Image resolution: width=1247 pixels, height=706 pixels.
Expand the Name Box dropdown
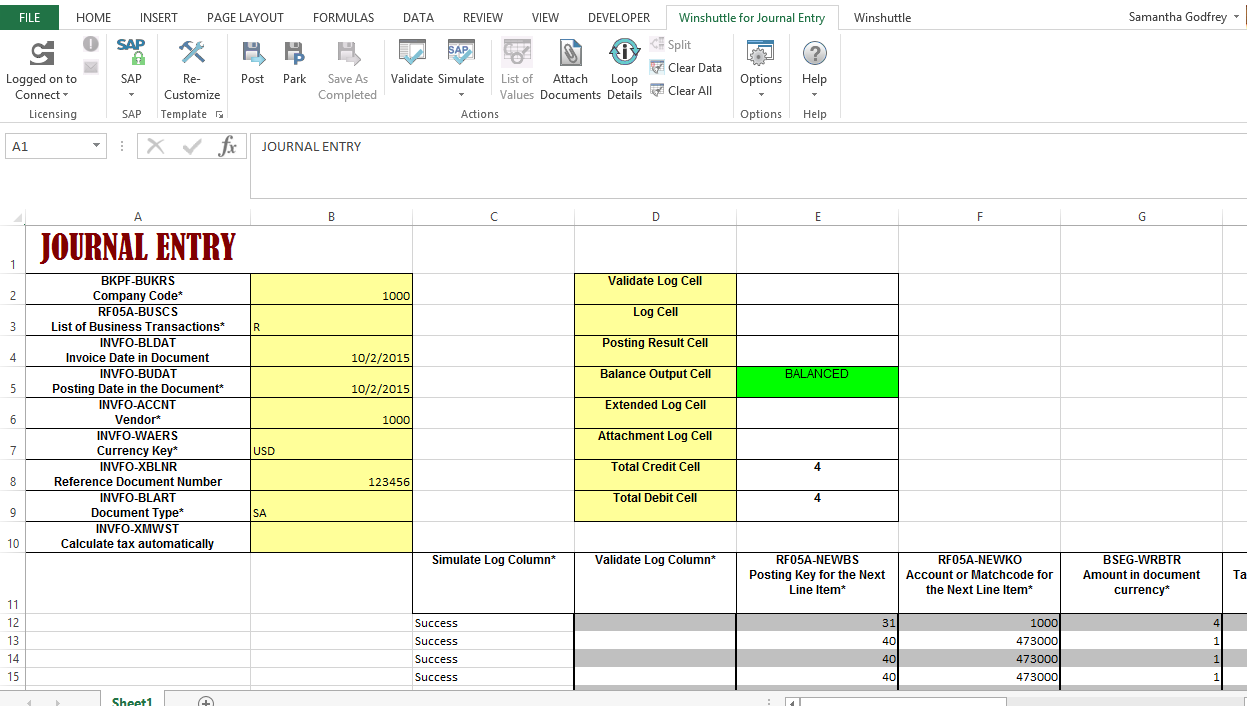pos(96,146)
